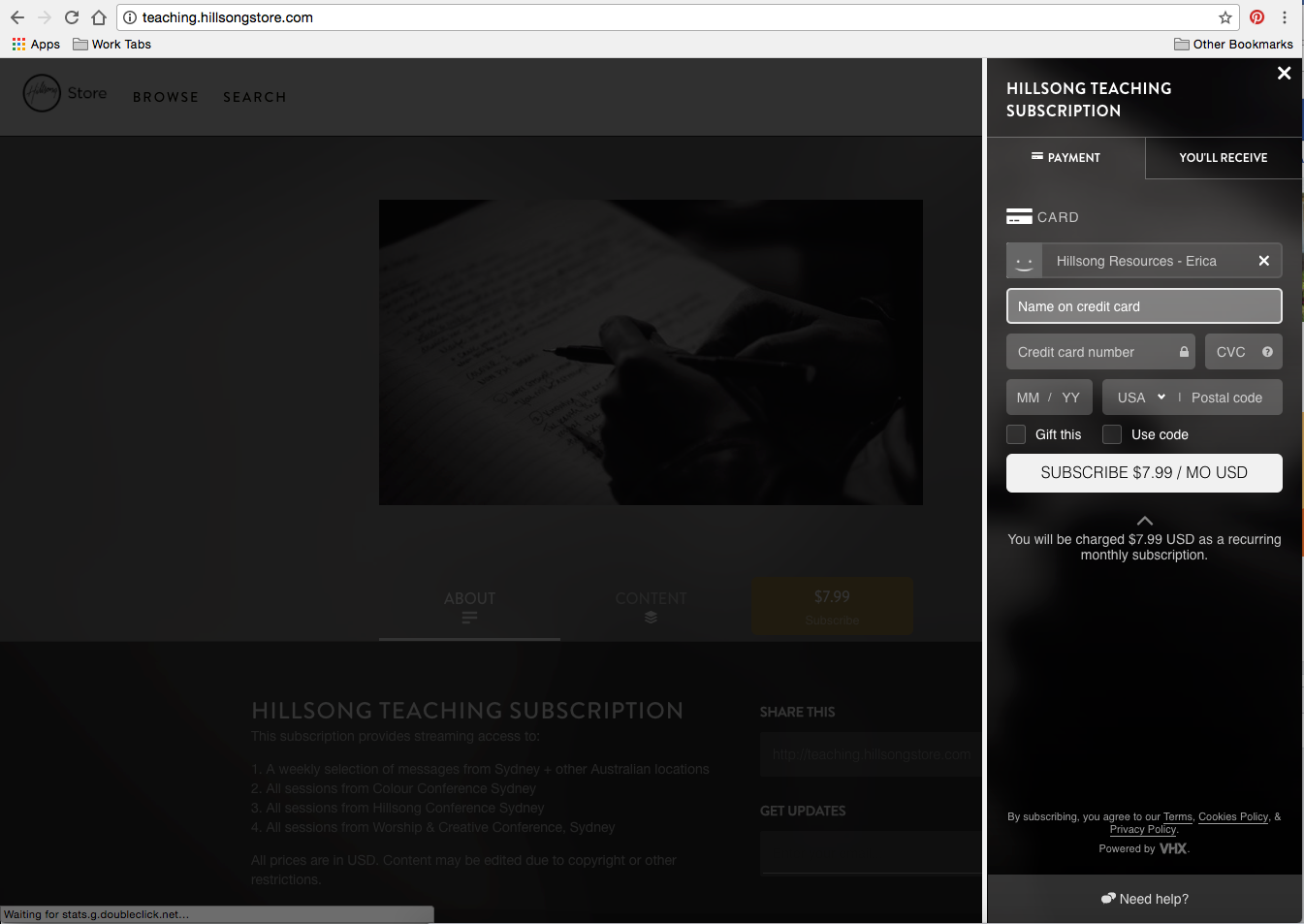Image resolution: width=1304 pixels, height=924 pixels.
Task: Reload the page in the browser
Action: pyautogui.click(x=72, y=17)
